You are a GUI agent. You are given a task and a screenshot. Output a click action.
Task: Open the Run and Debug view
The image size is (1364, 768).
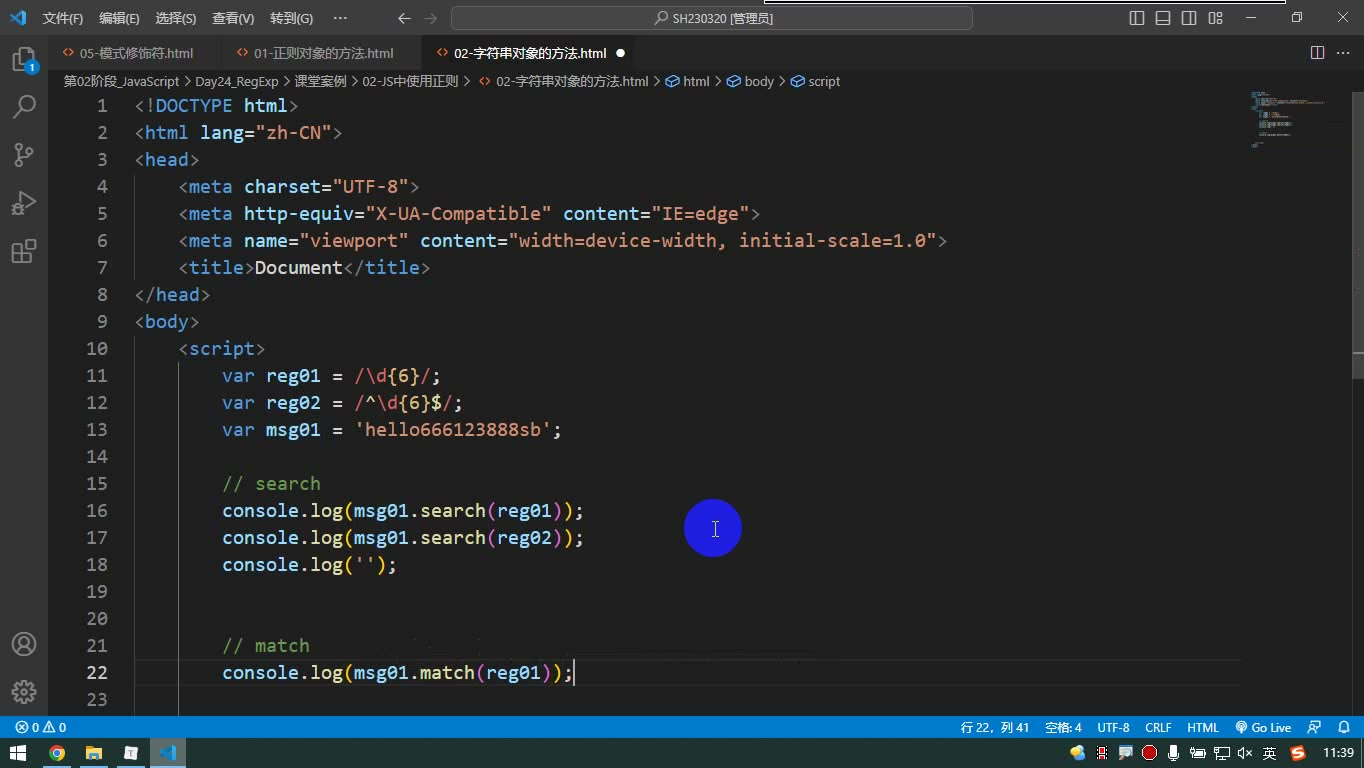pyautogui.click(x=24, y=202)
